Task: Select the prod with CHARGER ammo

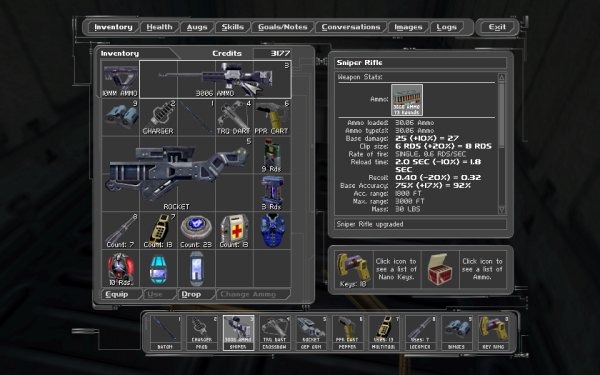Action: click(158, 117)
